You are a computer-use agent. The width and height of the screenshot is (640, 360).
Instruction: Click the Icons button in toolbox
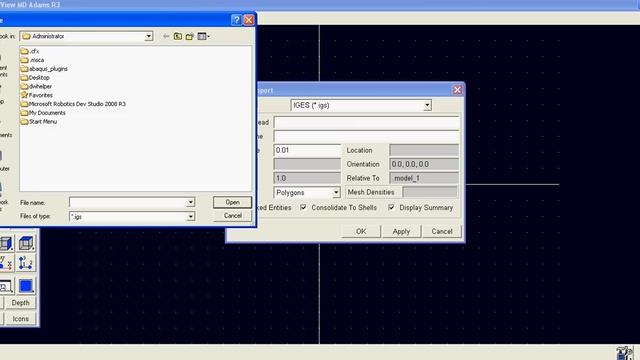[x=20, y=319]
